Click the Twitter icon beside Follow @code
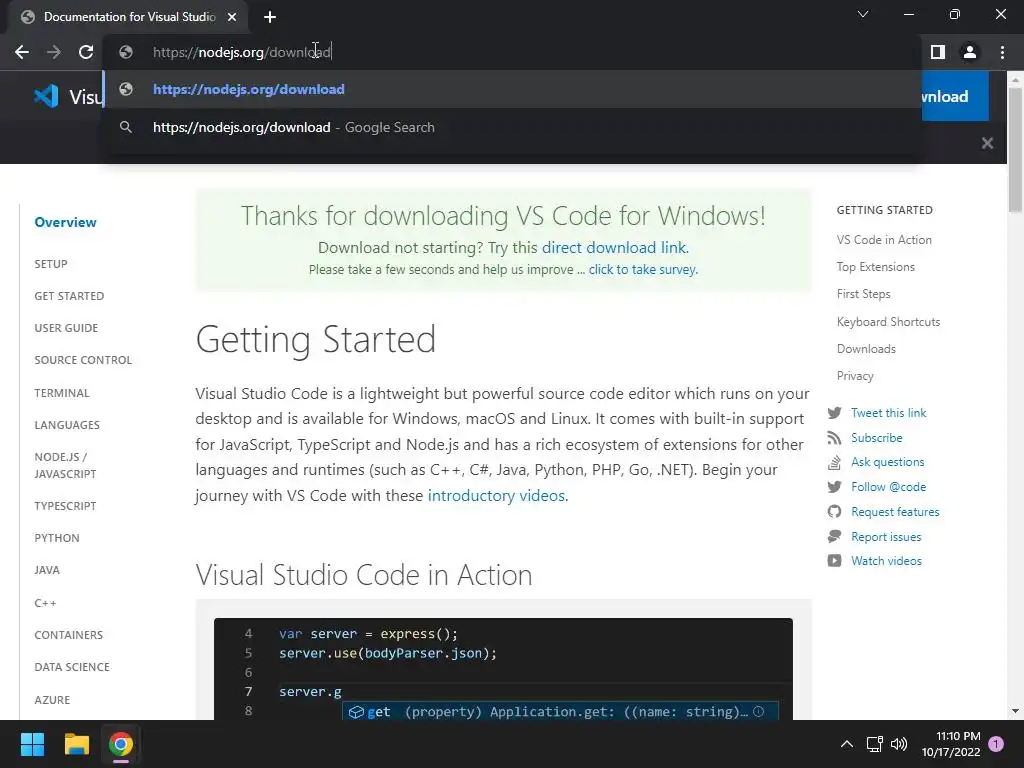Screen dimensions: 1024x768 point(834,487)
